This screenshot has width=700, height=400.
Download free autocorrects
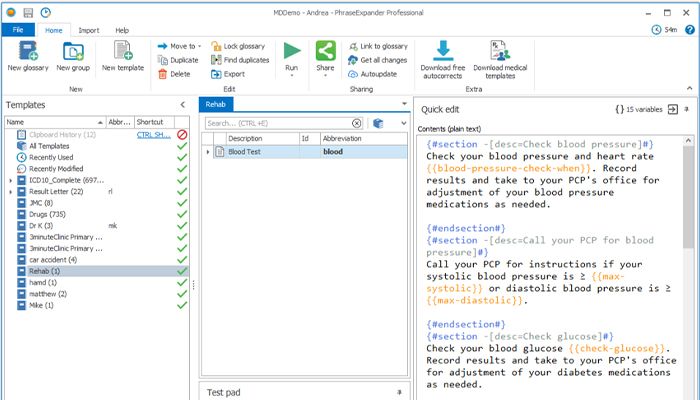(443, 60)
